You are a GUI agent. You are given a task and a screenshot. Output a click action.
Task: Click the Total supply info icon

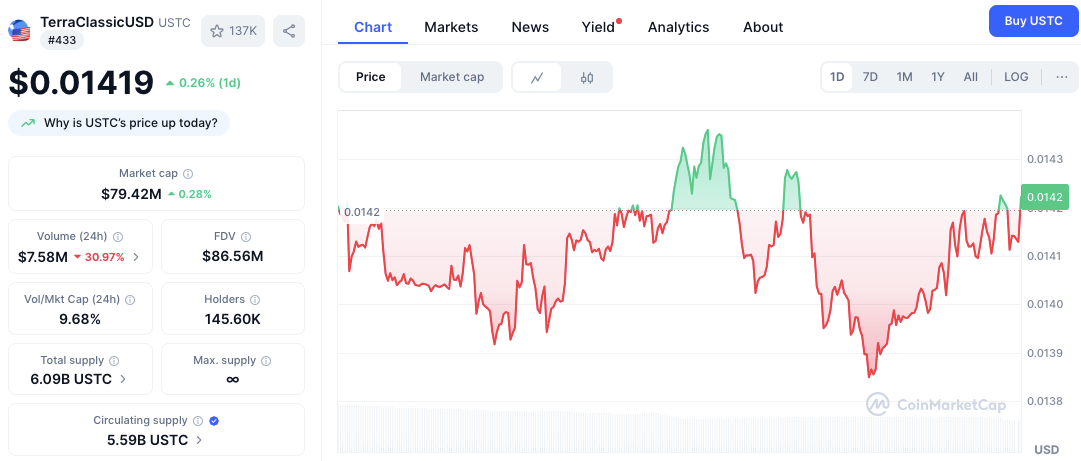[x=114, y=360]
